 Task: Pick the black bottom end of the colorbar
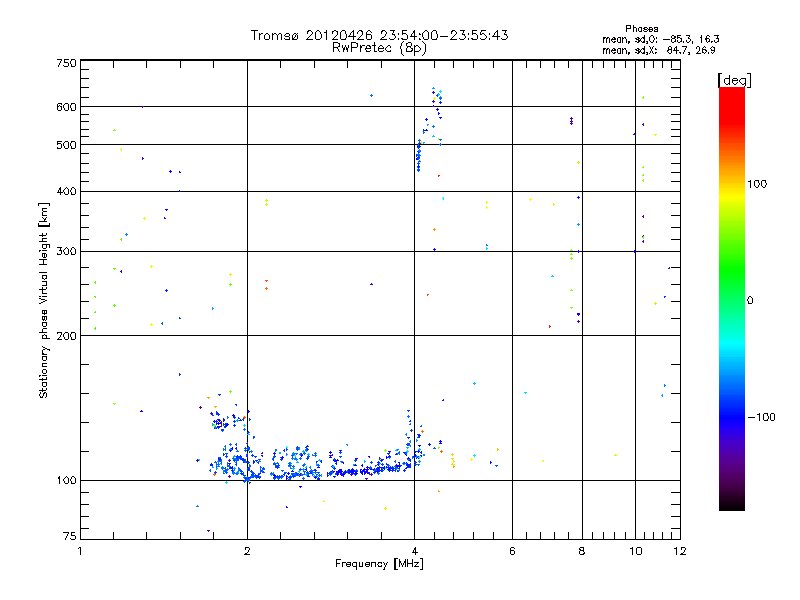coord(732,504)
